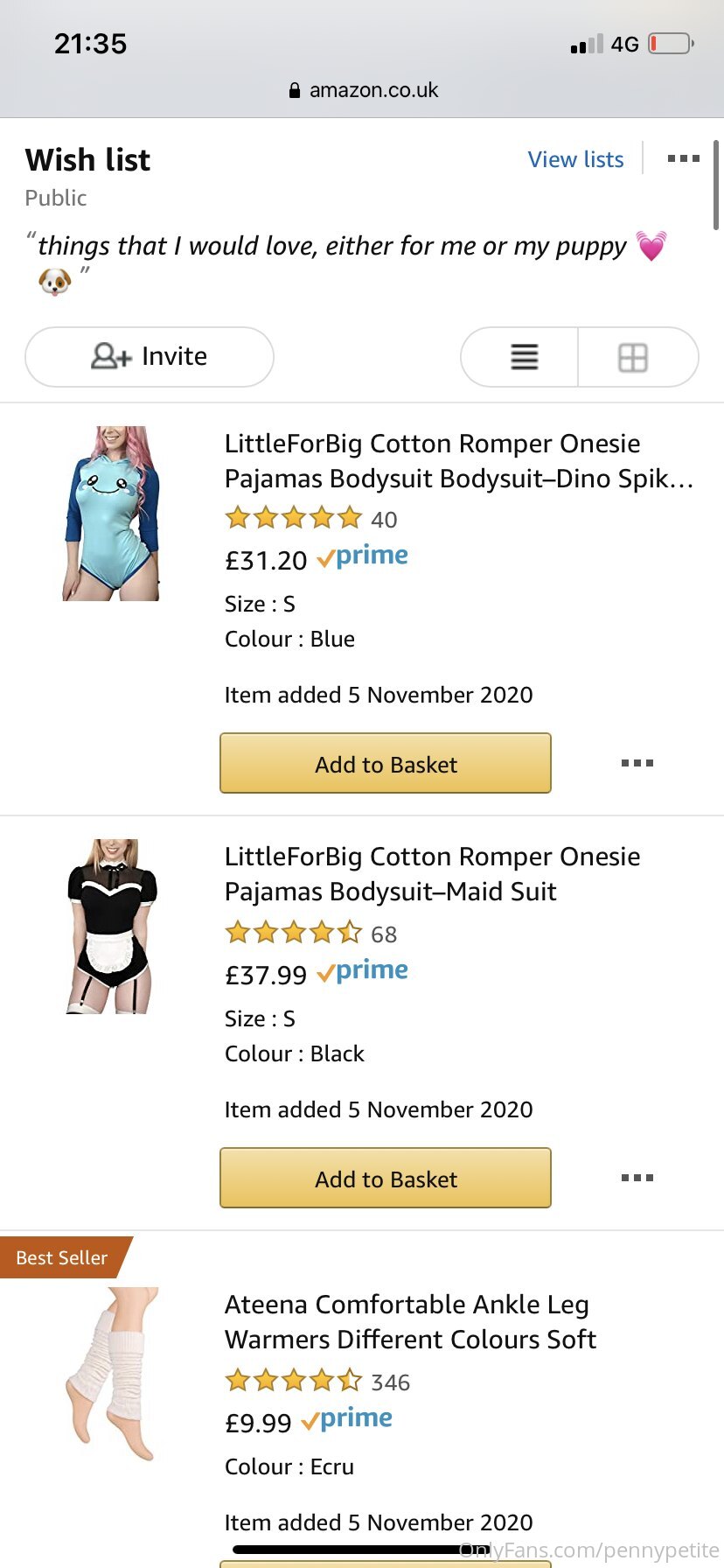Open LittleForBig Dino Spike romper title

coord(458,461)
